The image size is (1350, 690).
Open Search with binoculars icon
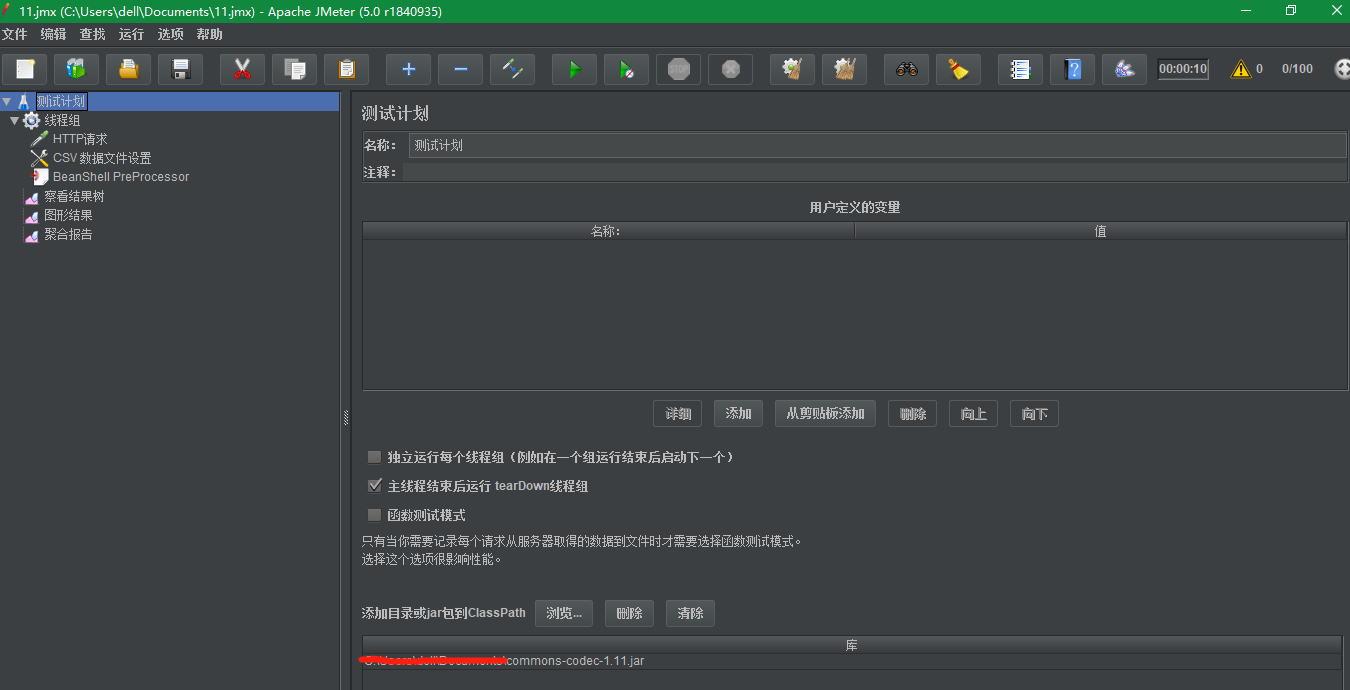(906, 69)
